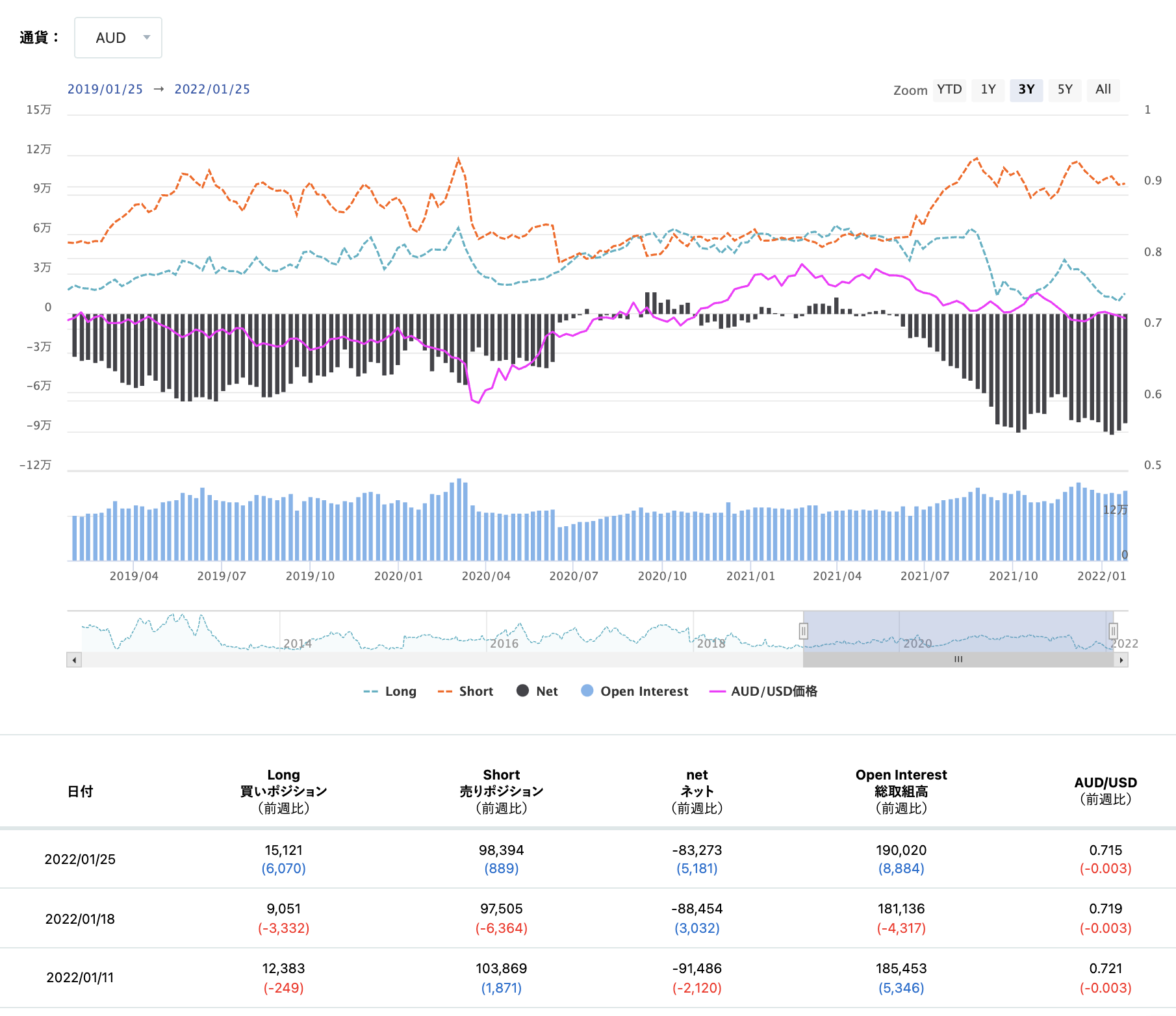Click the 2021/01 x-axis label
Viewport: 1176px width, 1016px height.
click(x=750, y=576)
